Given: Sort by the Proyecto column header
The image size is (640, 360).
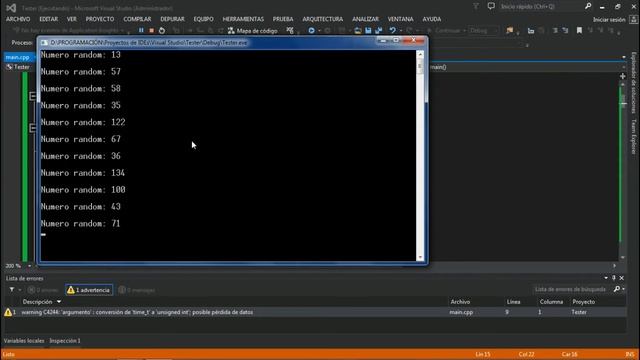Looking at the screenshot, I should click(x=584, y=302).
